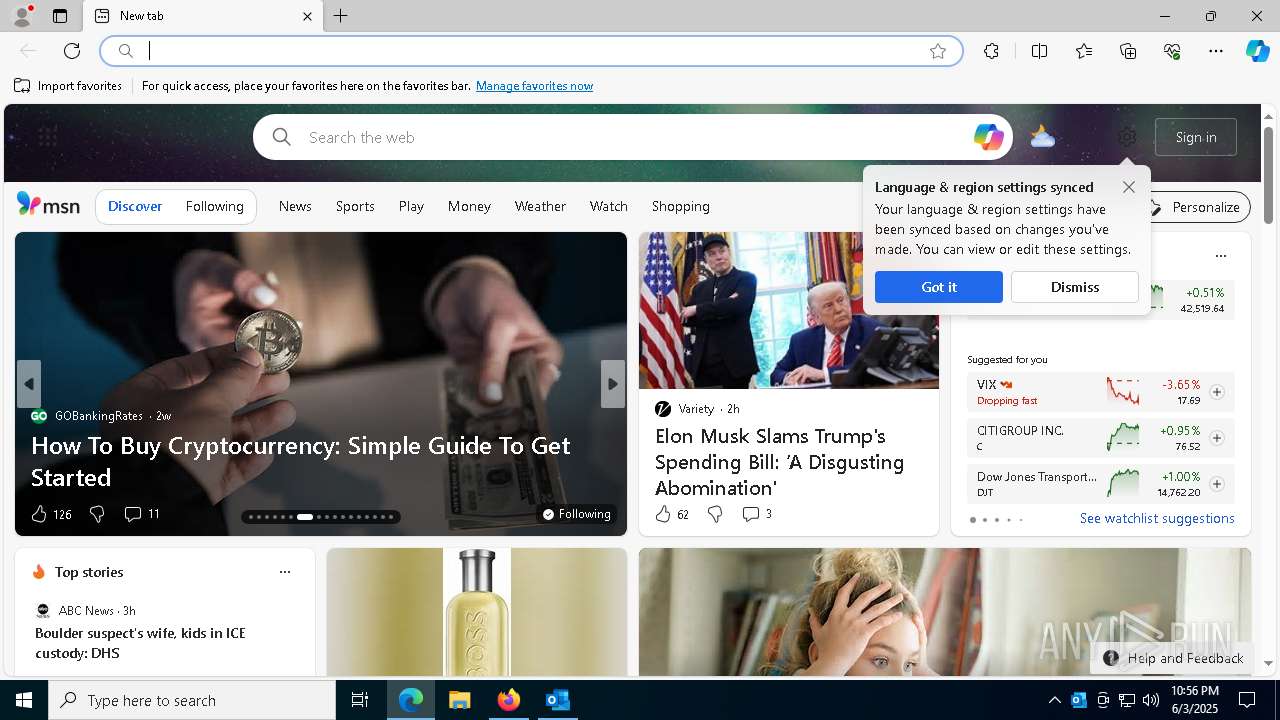Click Got it in popup

(x=939, y=287)
